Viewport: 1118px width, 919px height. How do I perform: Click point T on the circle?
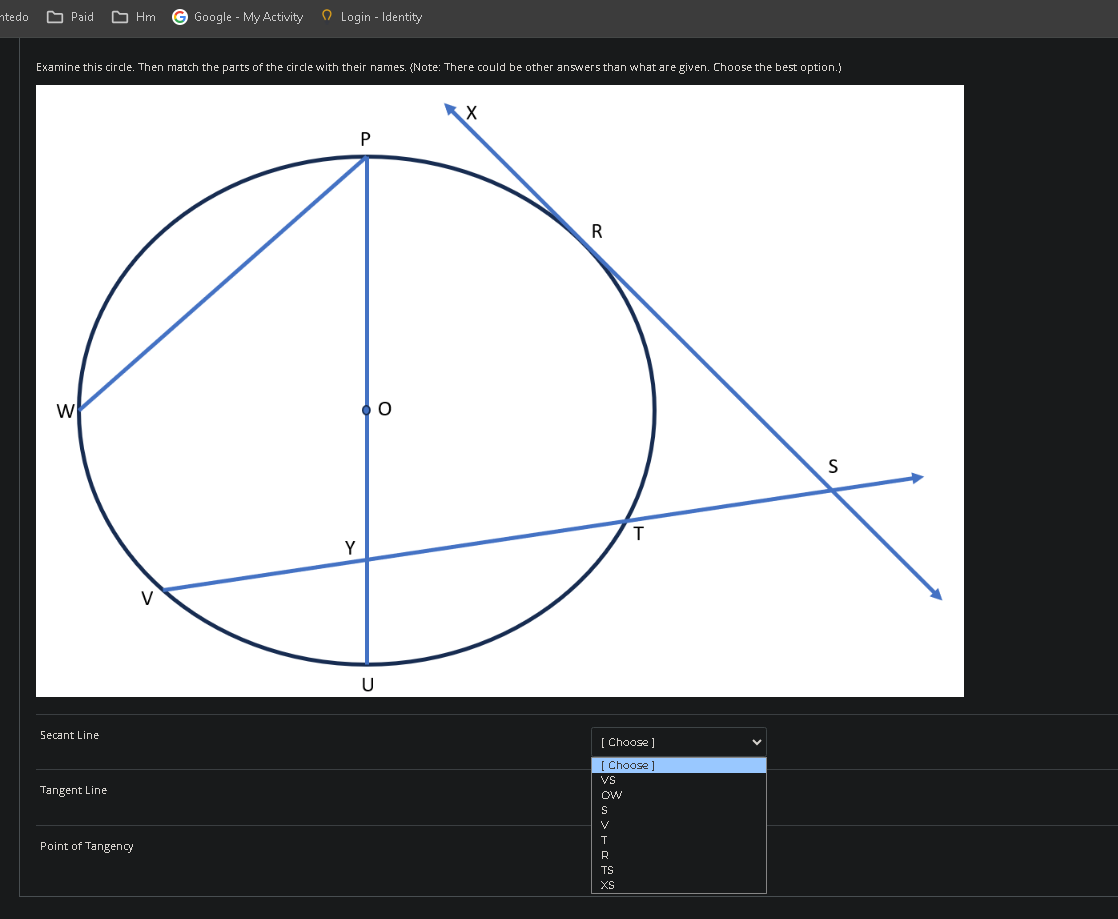pos(627,523)
